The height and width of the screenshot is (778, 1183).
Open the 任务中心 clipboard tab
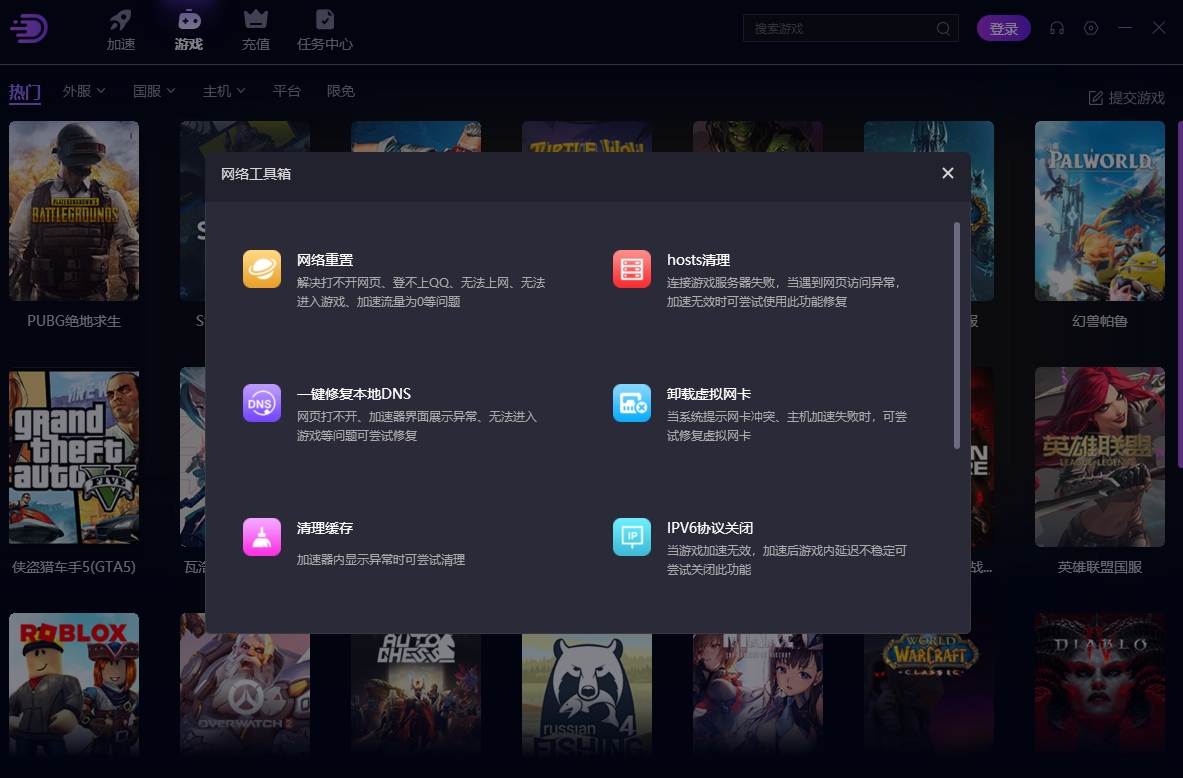(x=324, y=30)
